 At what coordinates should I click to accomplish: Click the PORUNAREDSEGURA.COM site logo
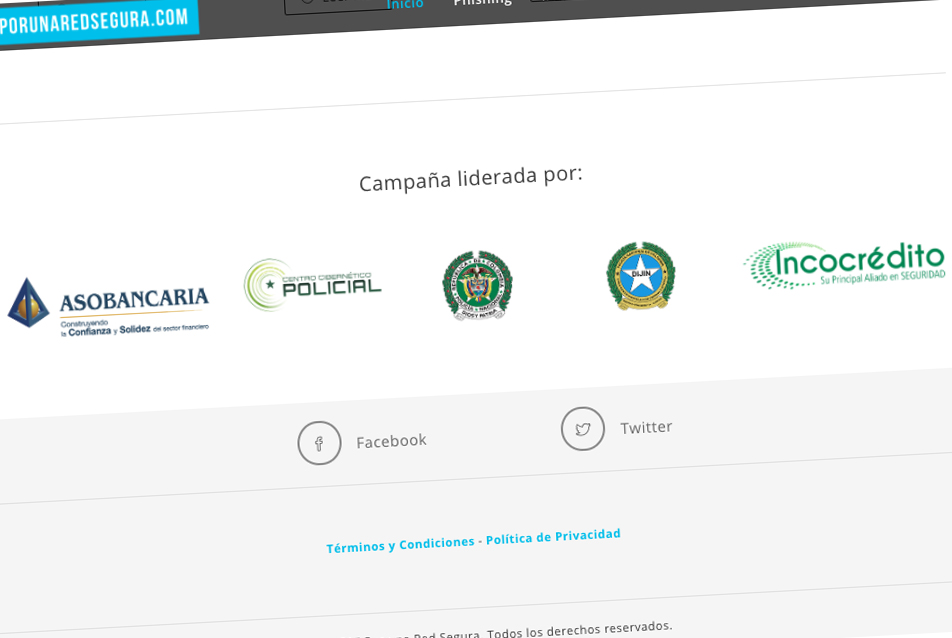(94, 22)
